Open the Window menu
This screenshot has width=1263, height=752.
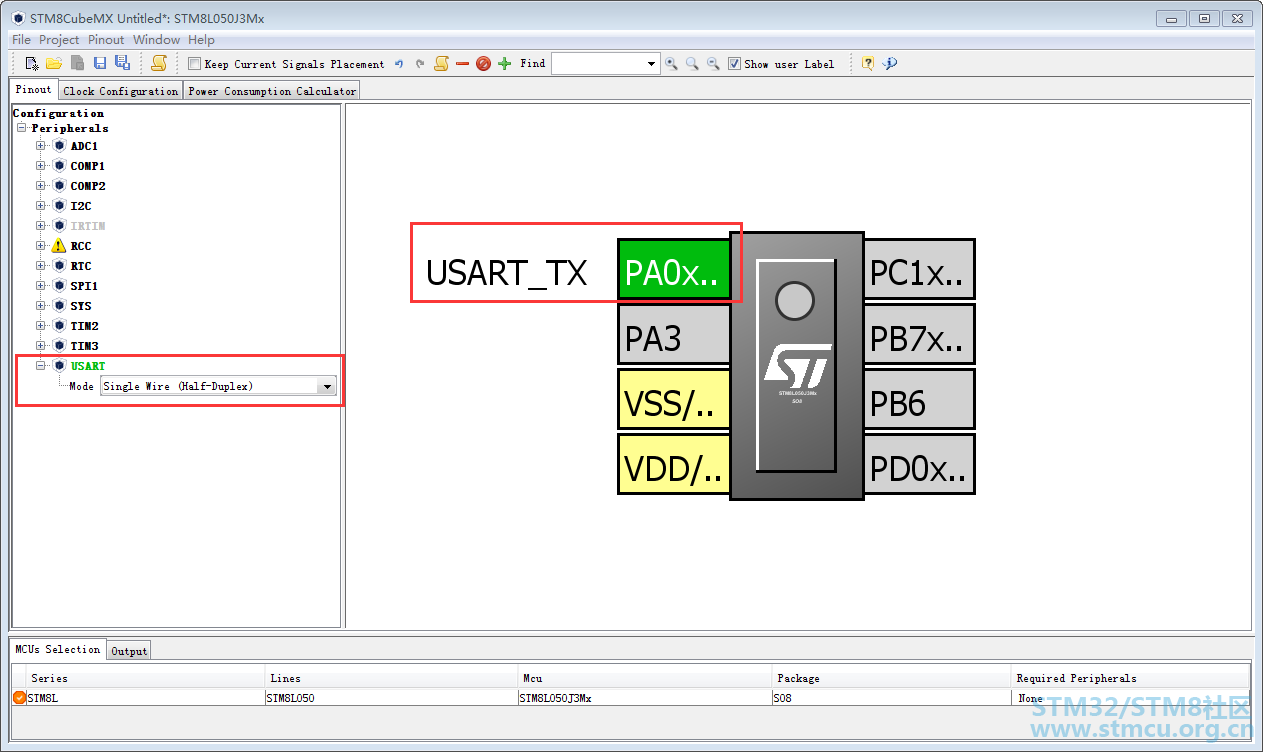coord(157,40)
